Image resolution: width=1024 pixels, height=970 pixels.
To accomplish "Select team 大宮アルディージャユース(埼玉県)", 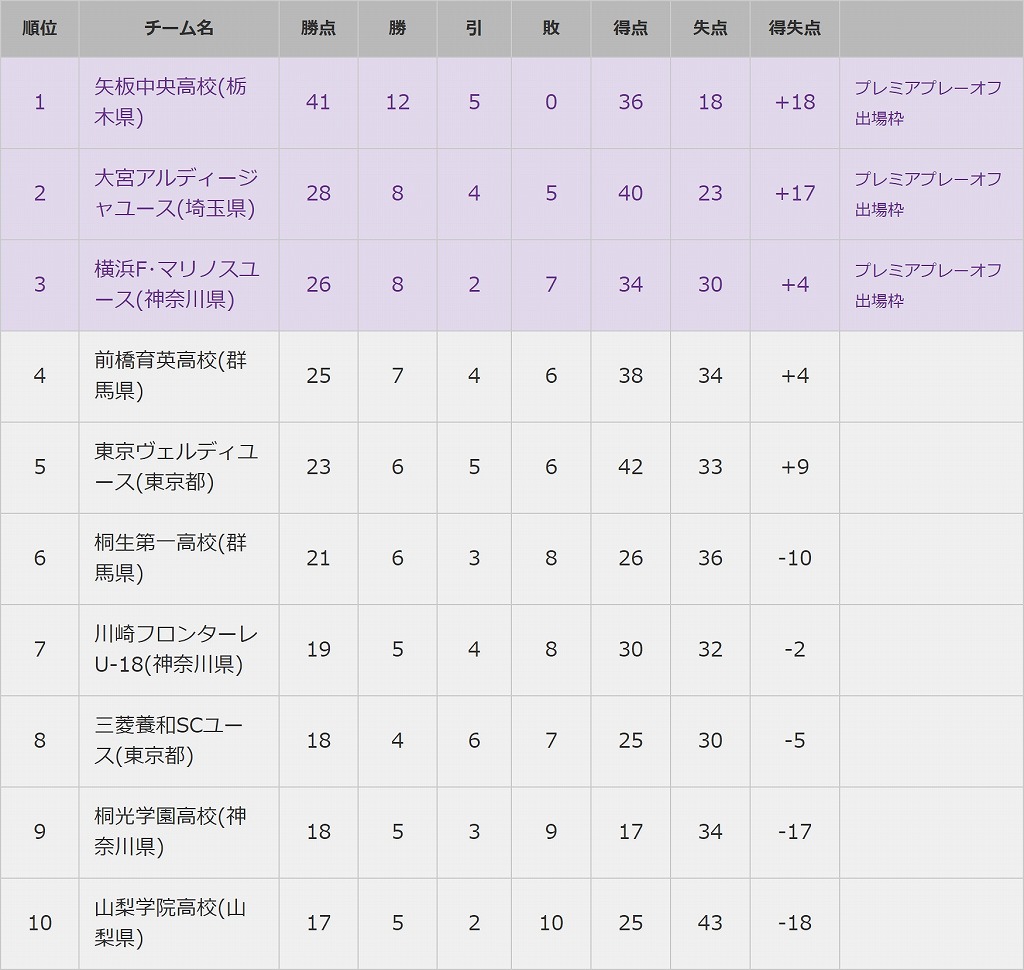I will pyautogui.click(x=176, y=193).
